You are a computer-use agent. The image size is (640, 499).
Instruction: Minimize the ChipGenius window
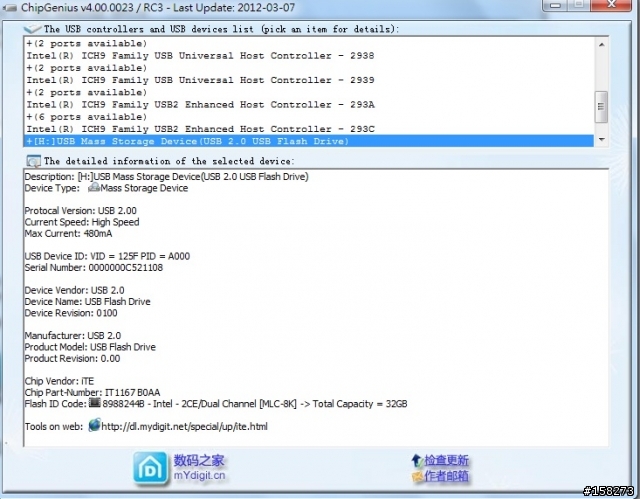[x=555, y=5]
